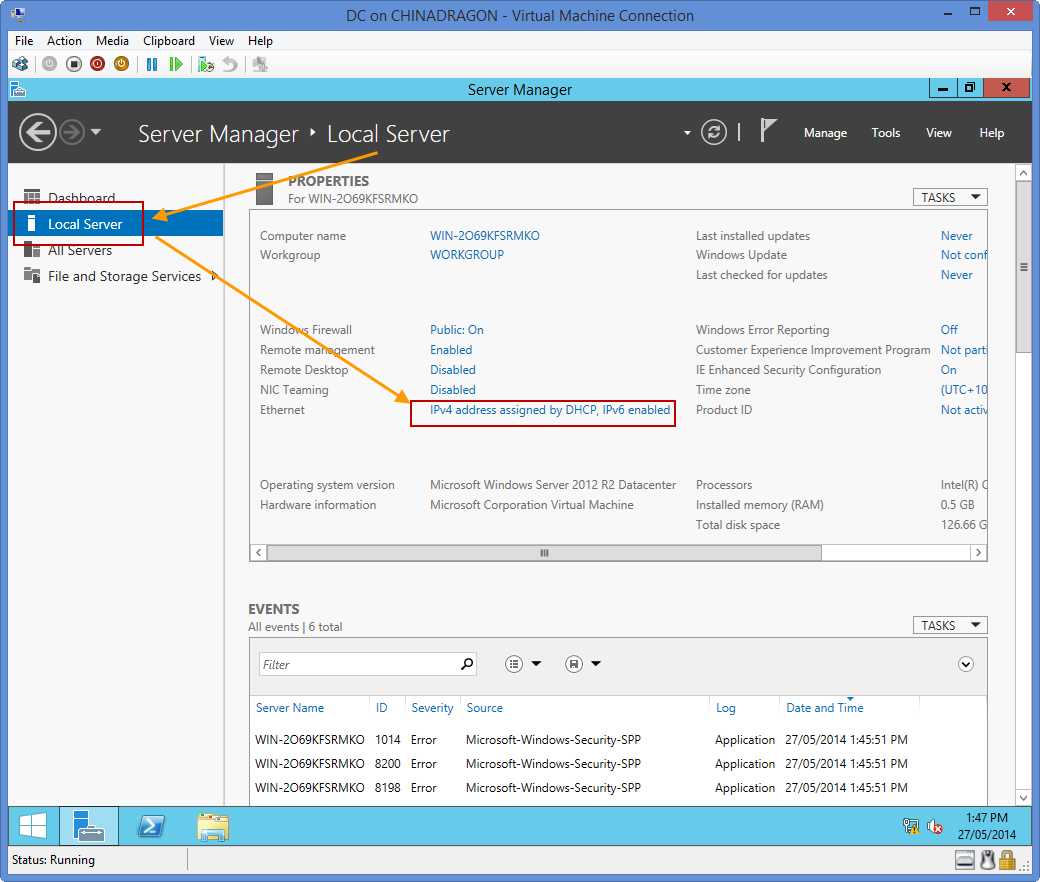Open Server Manager from the taskbar
The width and height of the screenshot is (1040, 882).
[x=89, y=826]
